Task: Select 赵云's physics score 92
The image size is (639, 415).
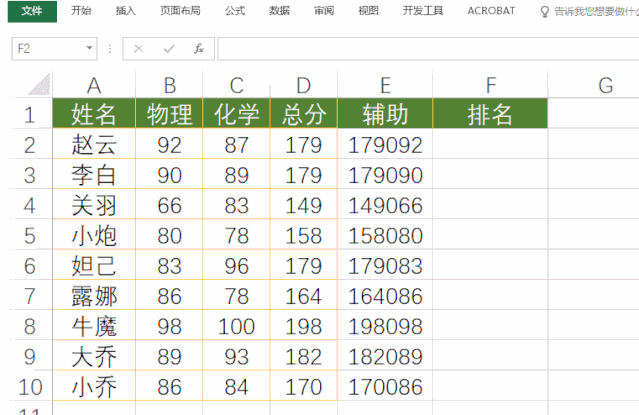Action: [x=169, y=144]
